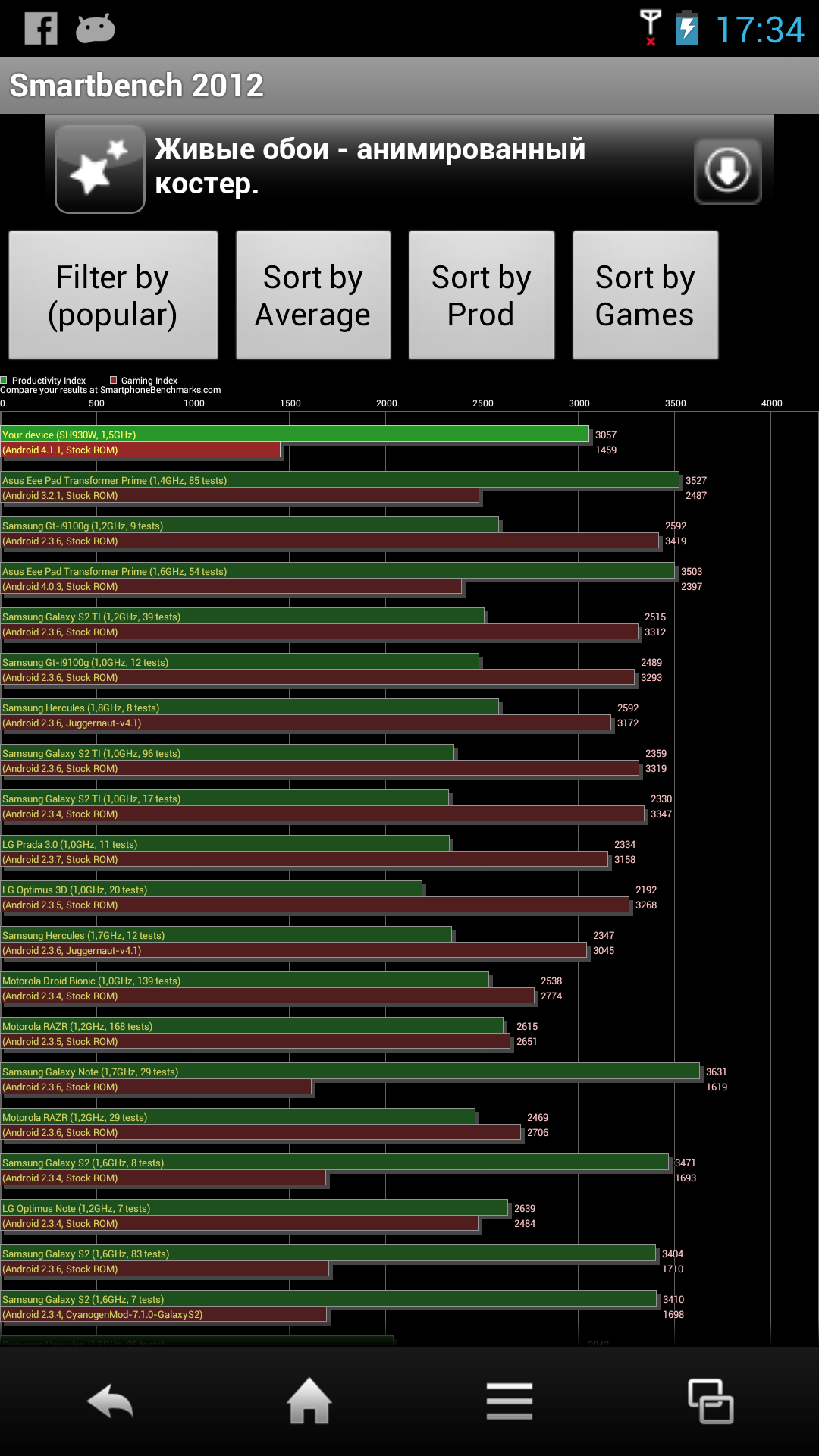Tap the SmartphoneBenchmarks.com compare text

pos(111,390)
